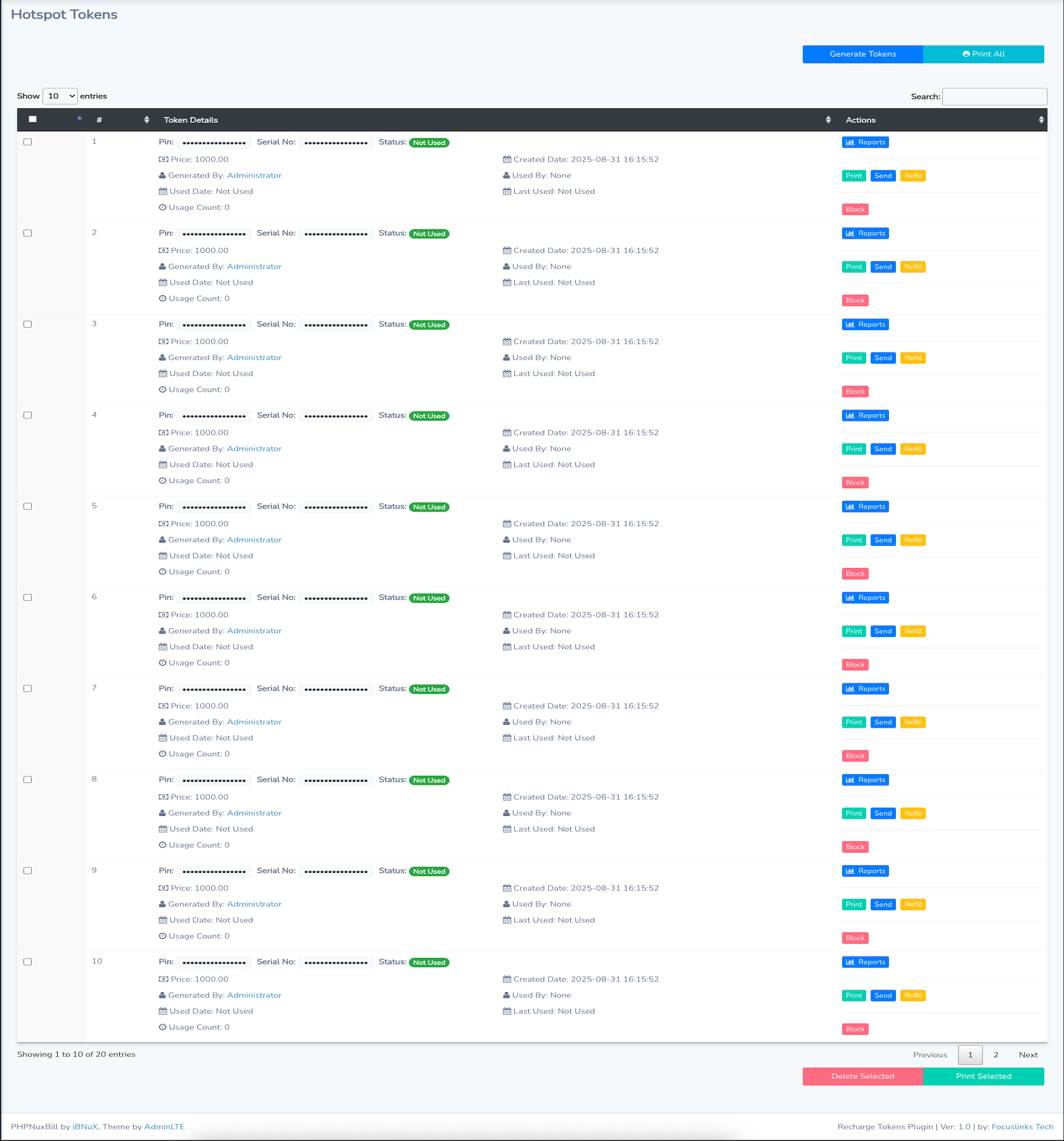Screen dimensions: 1064x1141
Task: Focus the Search input field
Action: 994,97
